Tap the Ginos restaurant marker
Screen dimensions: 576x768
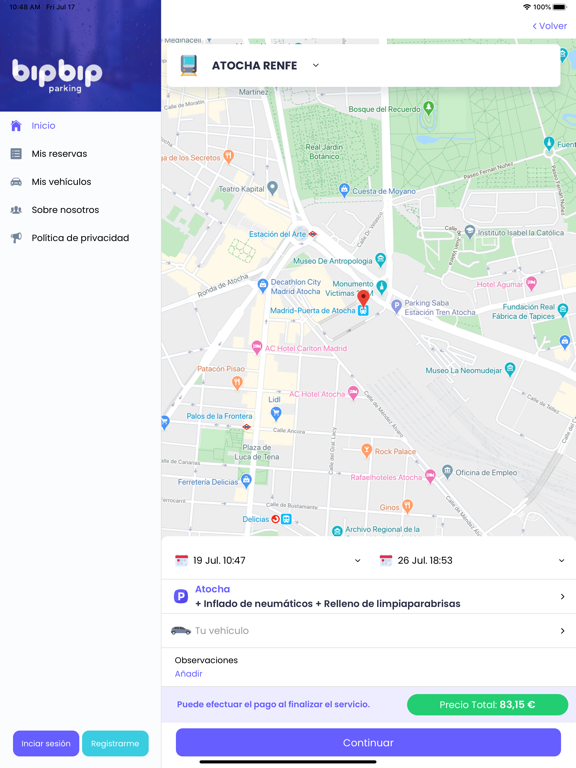[408, 505]
